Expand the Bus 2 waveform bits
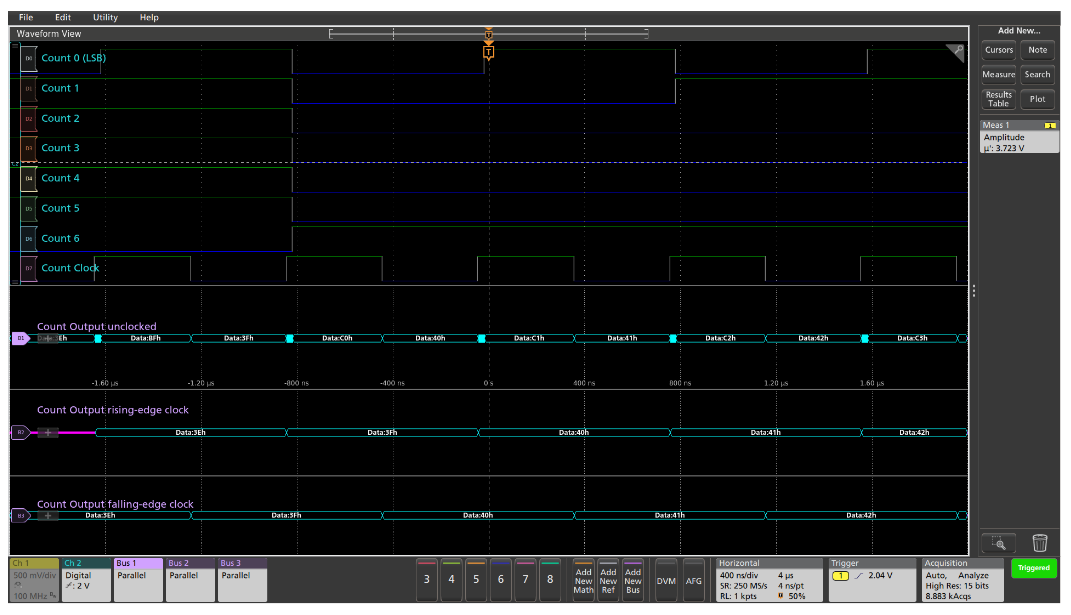Screen dimensions: 1071x615 pyautogui.click(x=47, y=432)
